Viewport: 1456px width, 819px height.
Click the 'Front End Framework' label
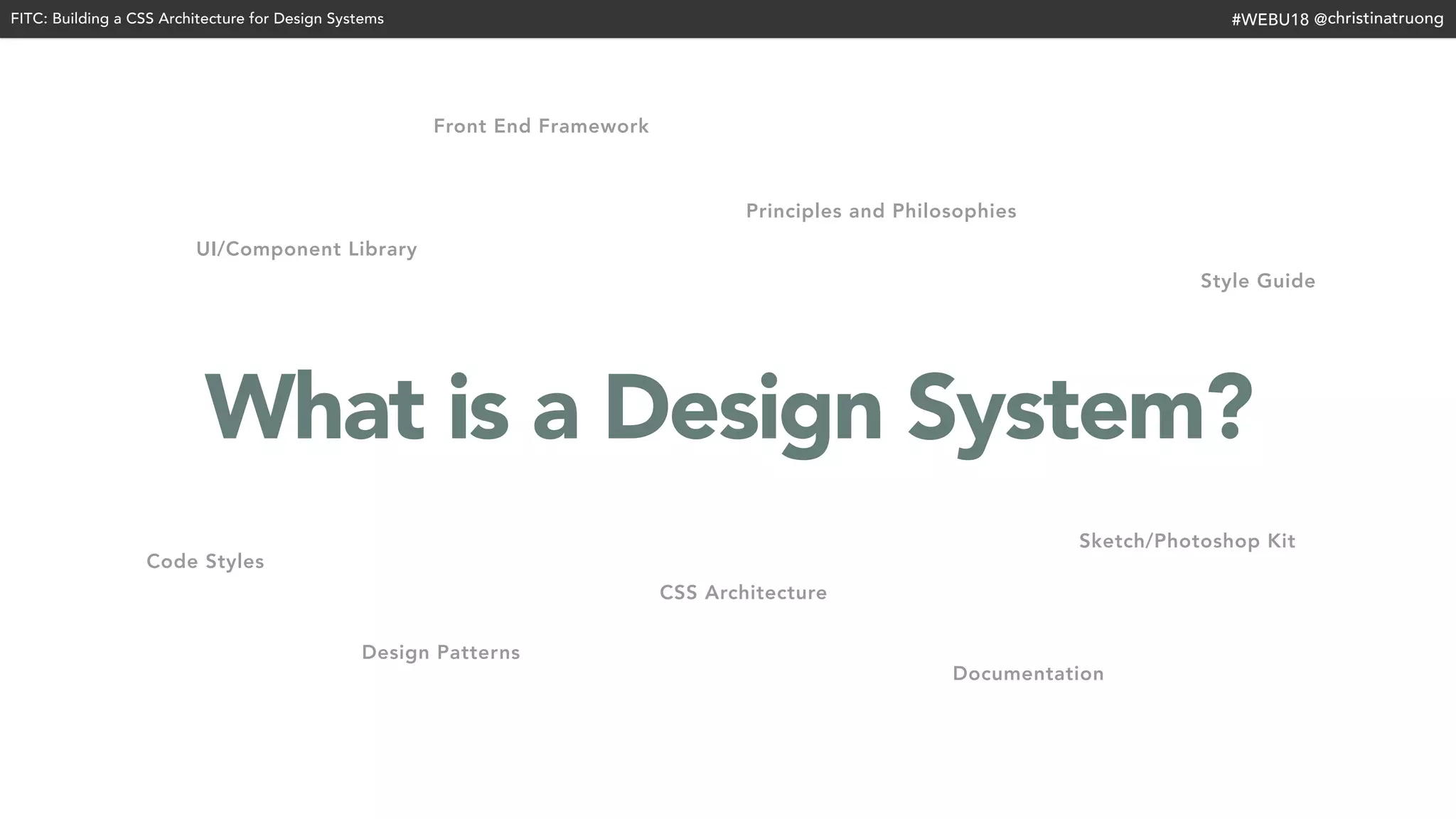[541, 127]
